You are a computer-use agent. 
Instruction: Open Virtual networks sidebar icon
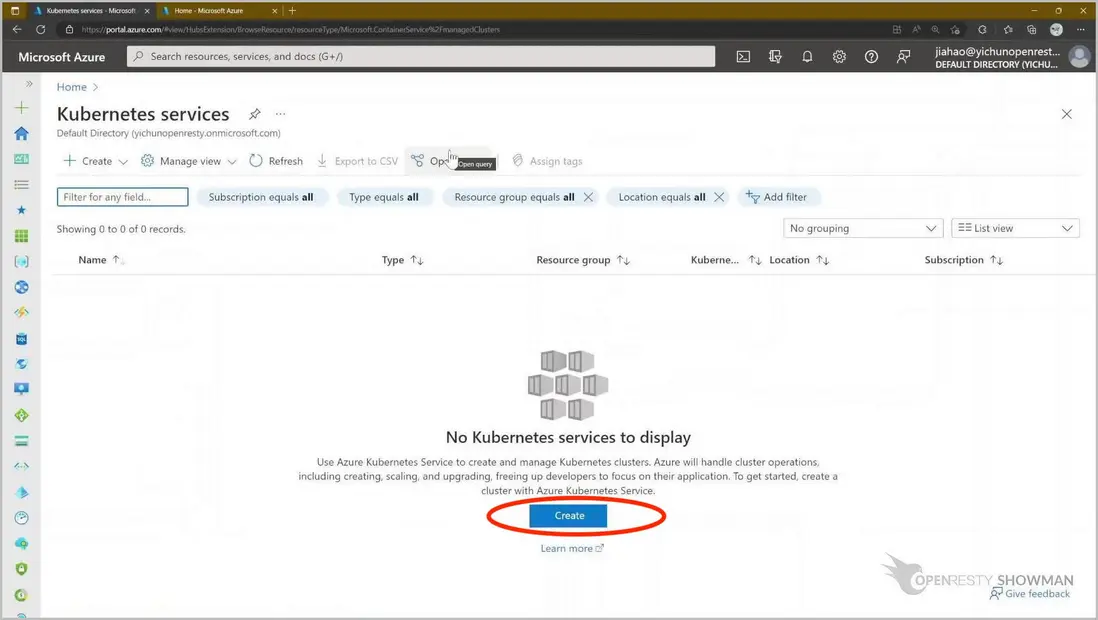[x=22, y=467]
